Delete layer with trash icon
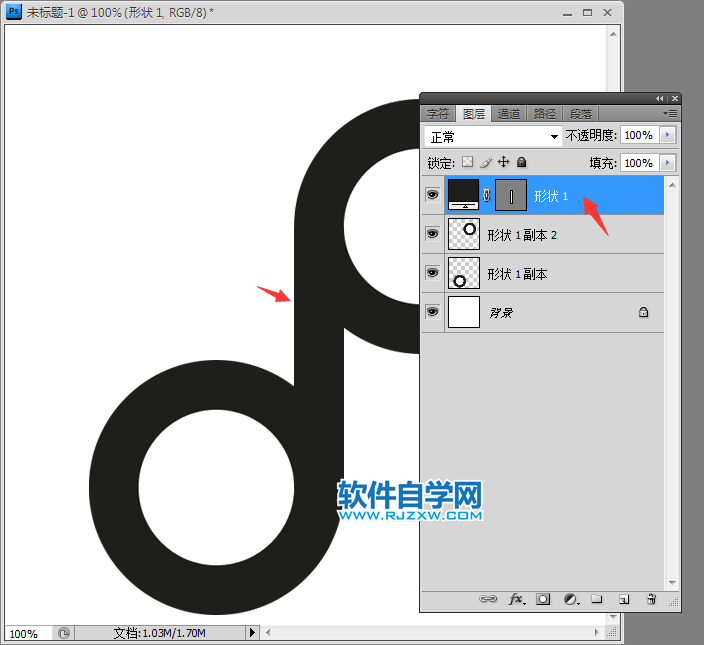 [651, 599]
